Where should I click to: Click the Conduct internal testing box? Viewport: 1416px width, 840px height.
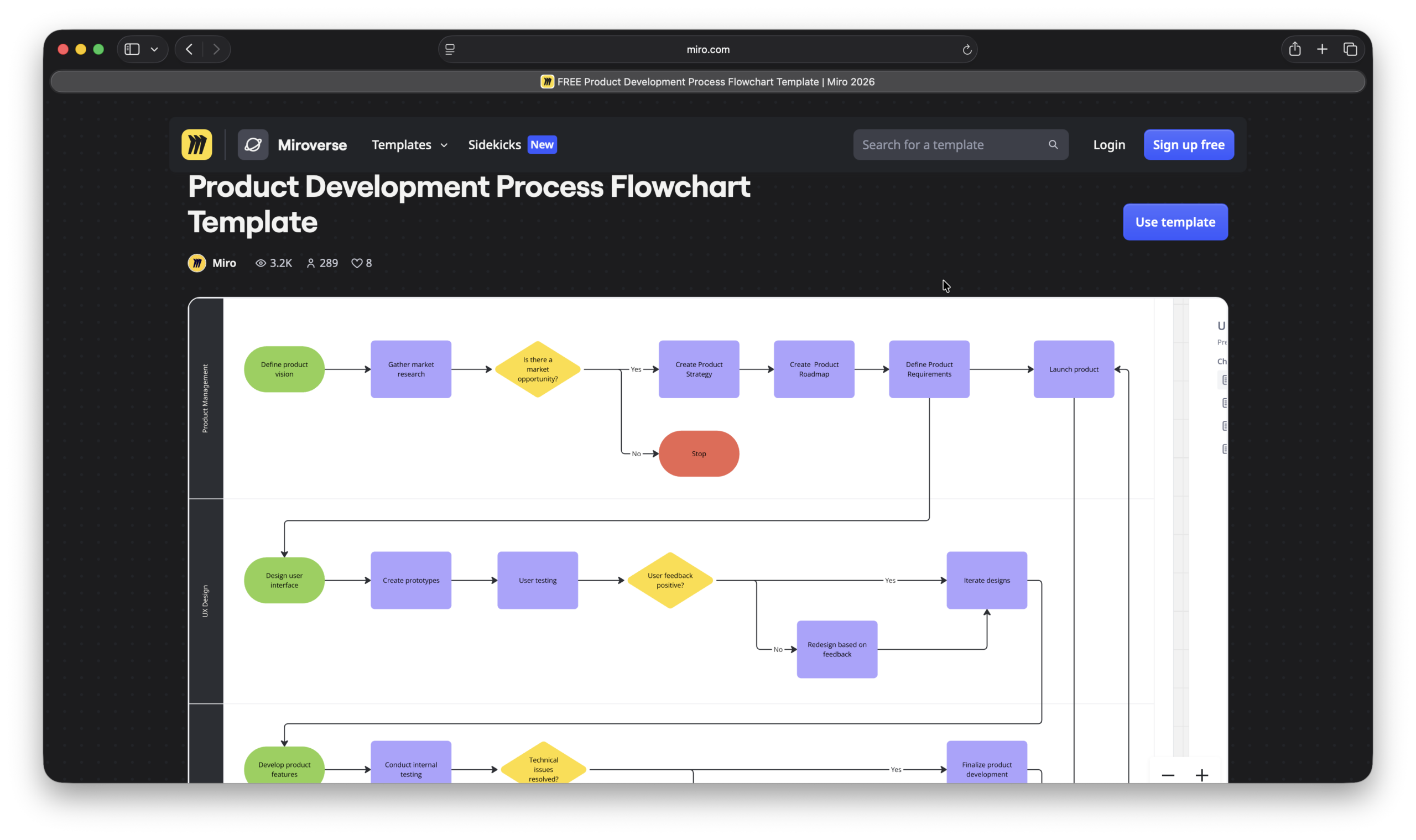[411, 763]
